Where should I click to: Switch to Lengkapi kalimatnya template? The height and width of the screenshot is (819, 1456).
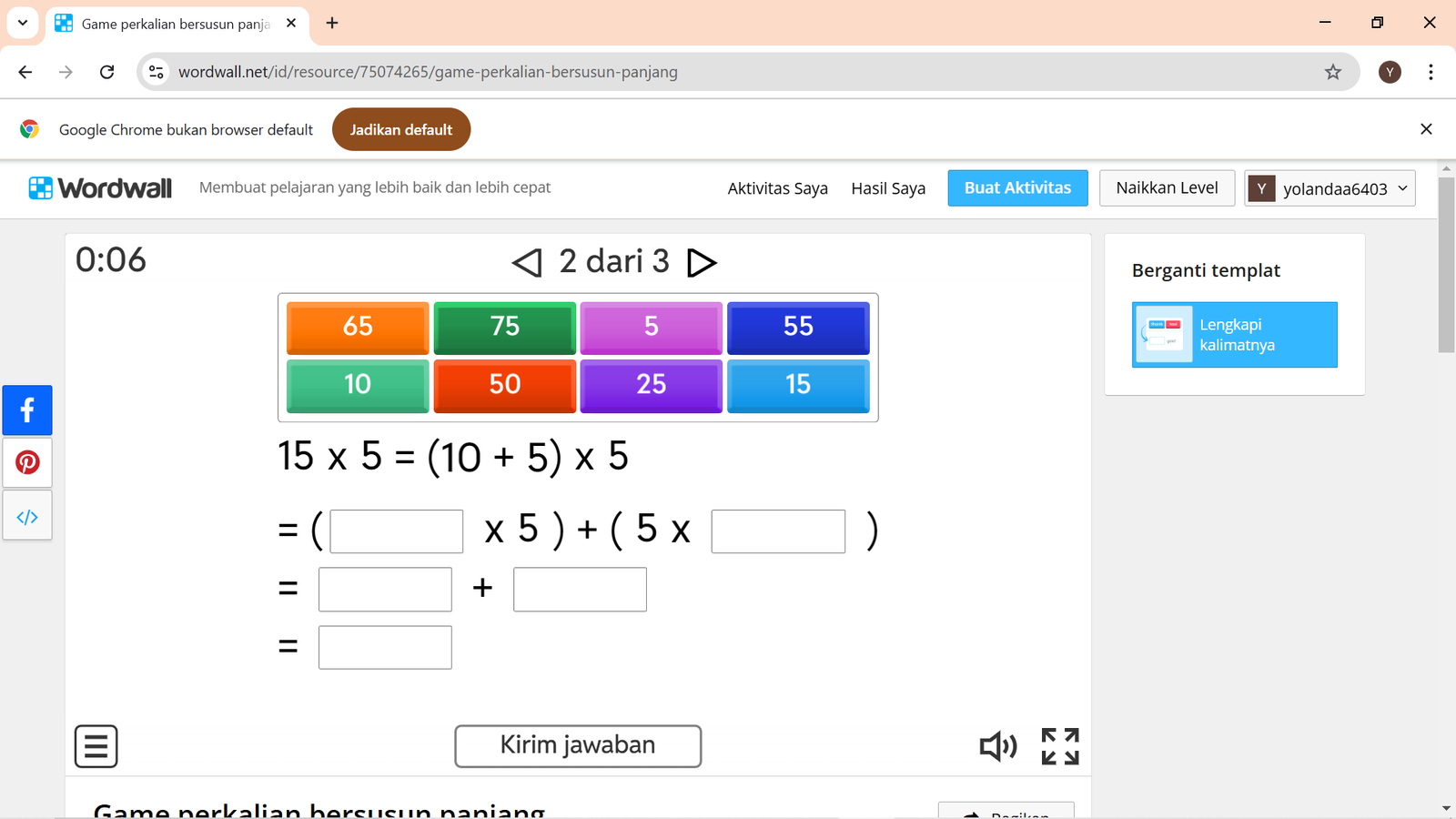tap(1234, 335)
